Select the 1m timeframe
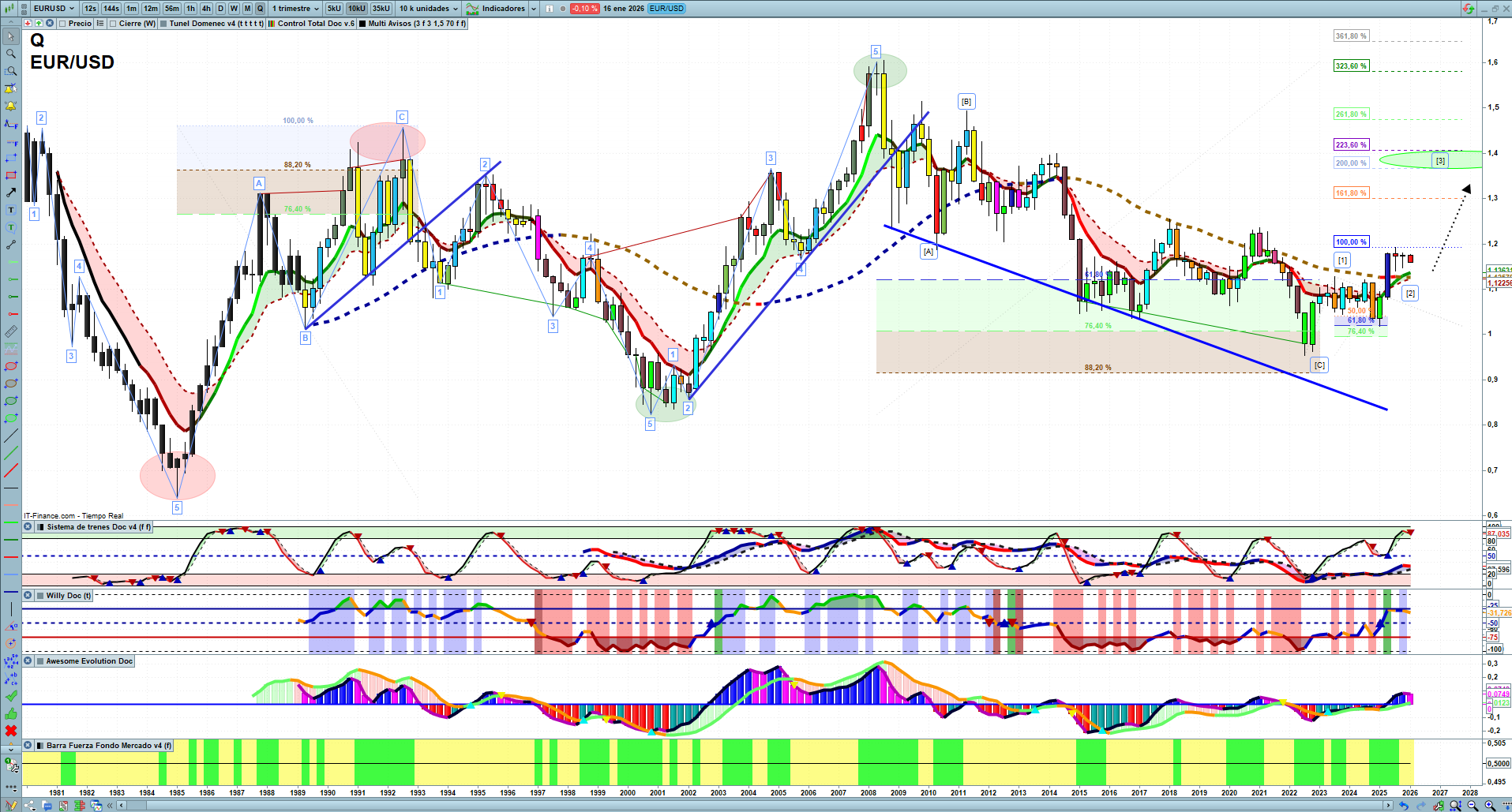The height and width of the screenshot is (812, 1512). [131, 9]
